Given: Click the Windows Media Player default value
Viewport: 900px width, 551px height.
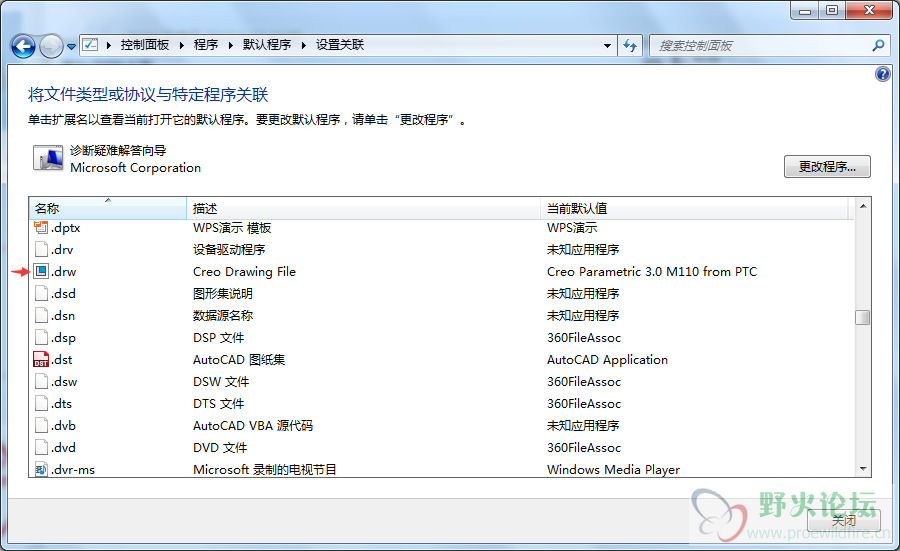Looking at the screenshot, I should coord(613,469).
